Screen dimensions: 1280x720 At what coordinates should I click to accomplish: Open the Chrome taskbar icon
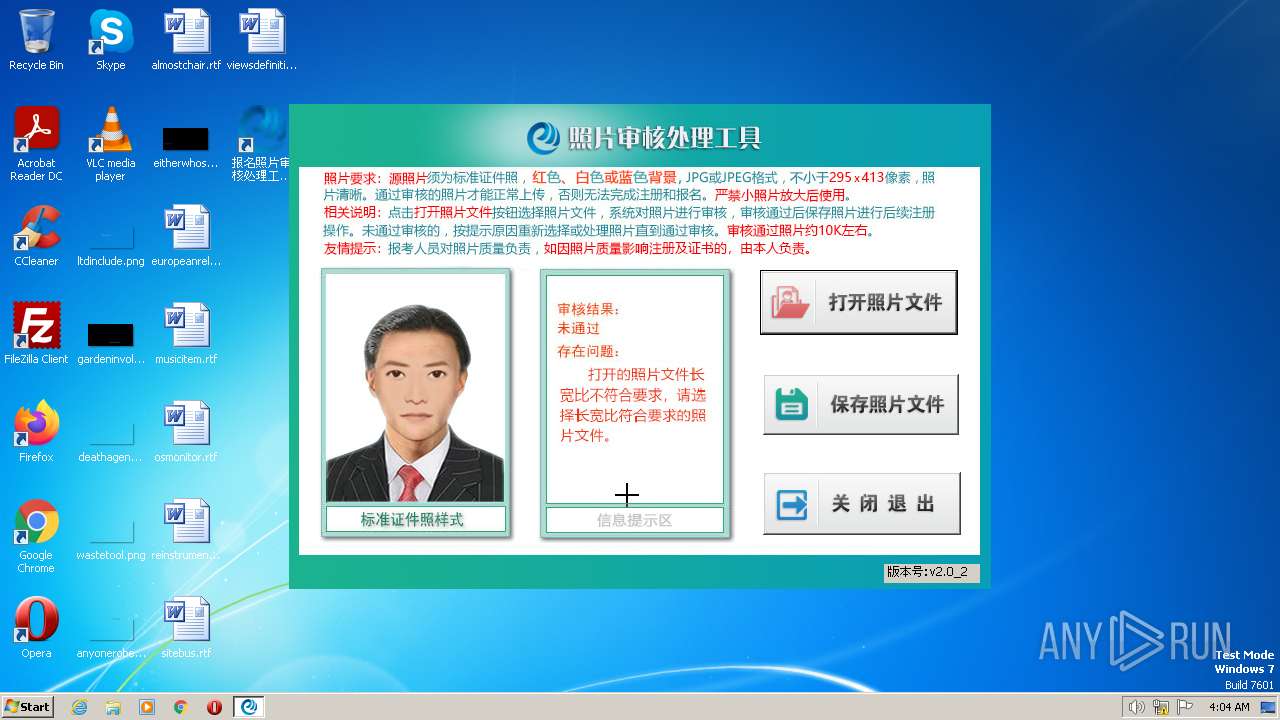pyautogui.click(x=181, y=706)
